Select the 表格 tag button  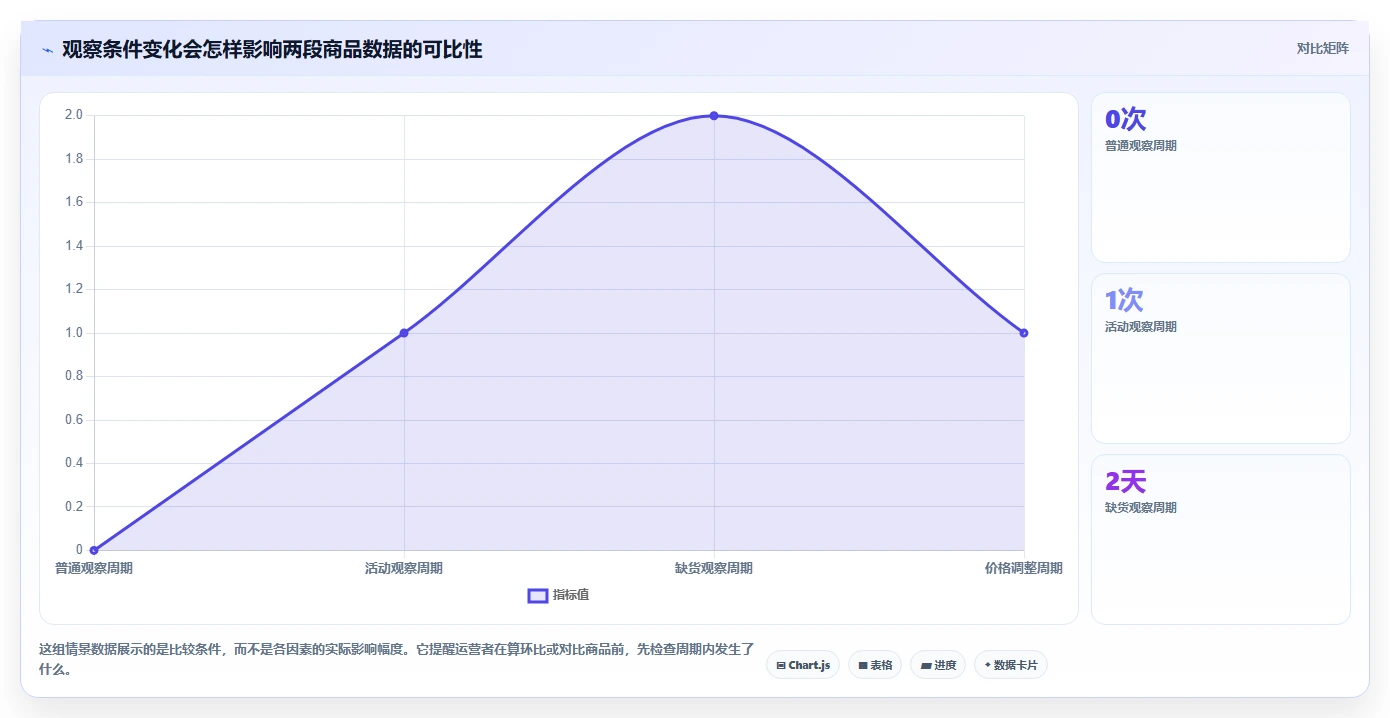875,665
